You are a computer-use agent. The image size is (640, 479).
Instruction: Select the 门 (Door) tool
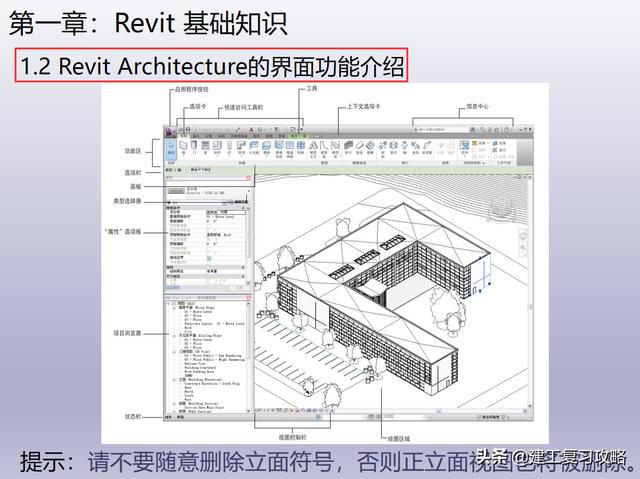tap(194, 148)
